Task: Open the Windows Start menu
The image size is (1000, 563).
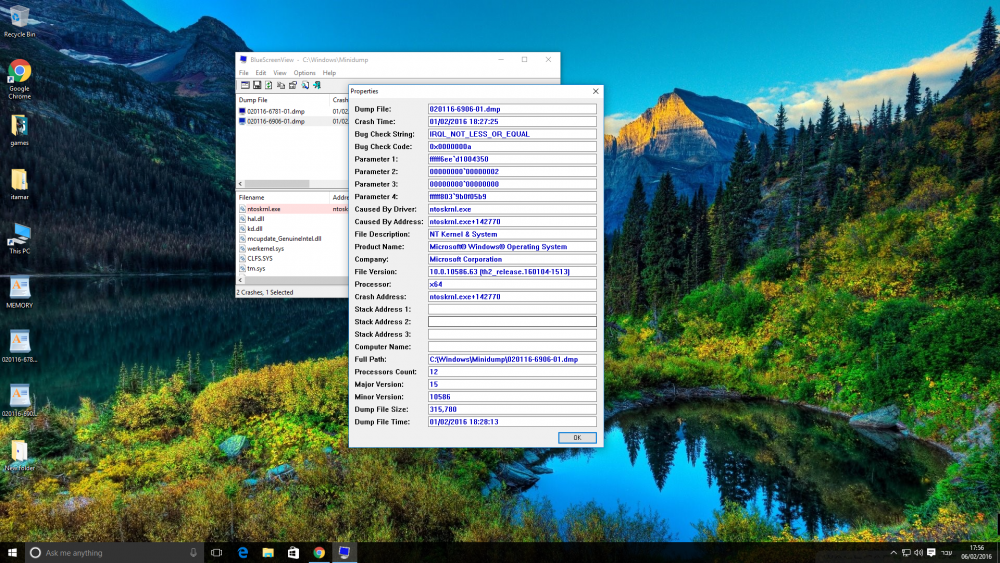Action: pyautogui.click(x=12, y=552)
